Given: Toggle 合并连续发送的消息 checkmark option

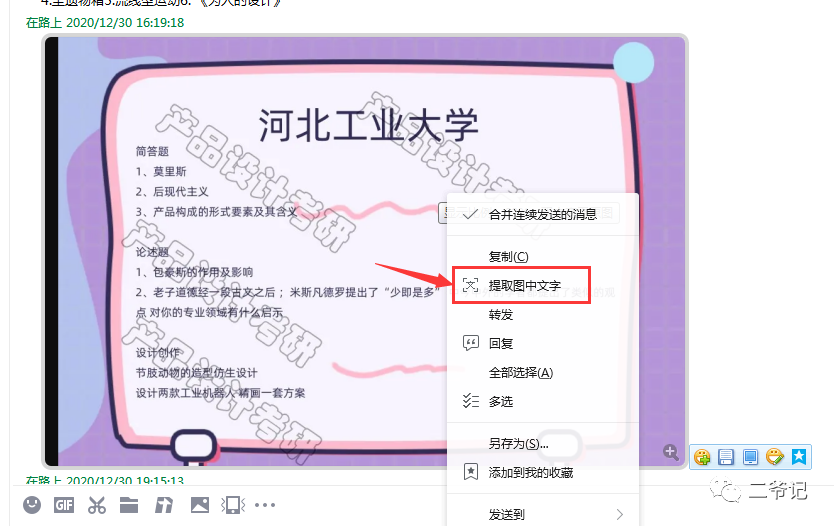Looking at the screenshot, I should pyautogui.click(x=543, y=215).
